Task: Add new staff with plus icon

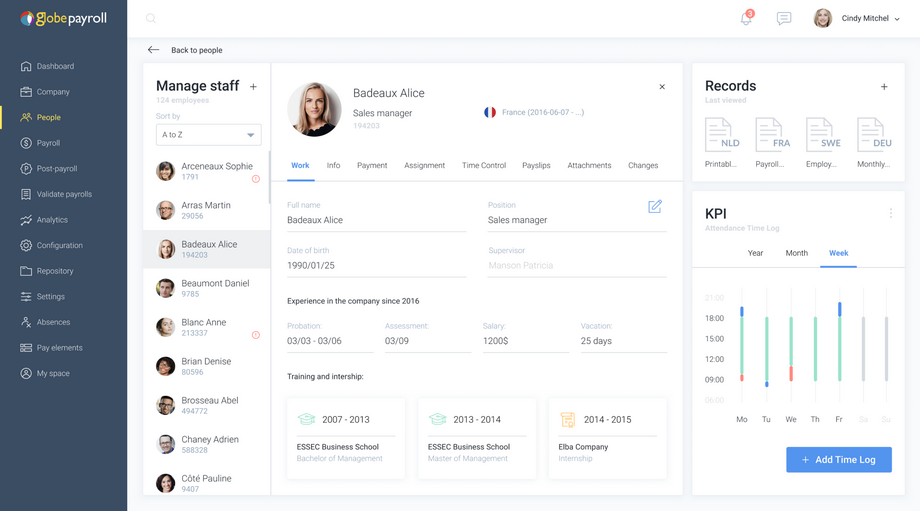Action: (x=253, y=87)
